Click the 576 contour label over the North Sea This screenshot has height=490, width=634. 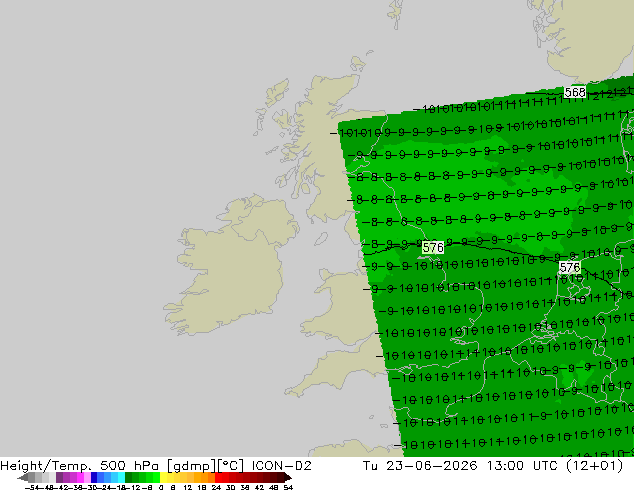click(x=570, y=267)
